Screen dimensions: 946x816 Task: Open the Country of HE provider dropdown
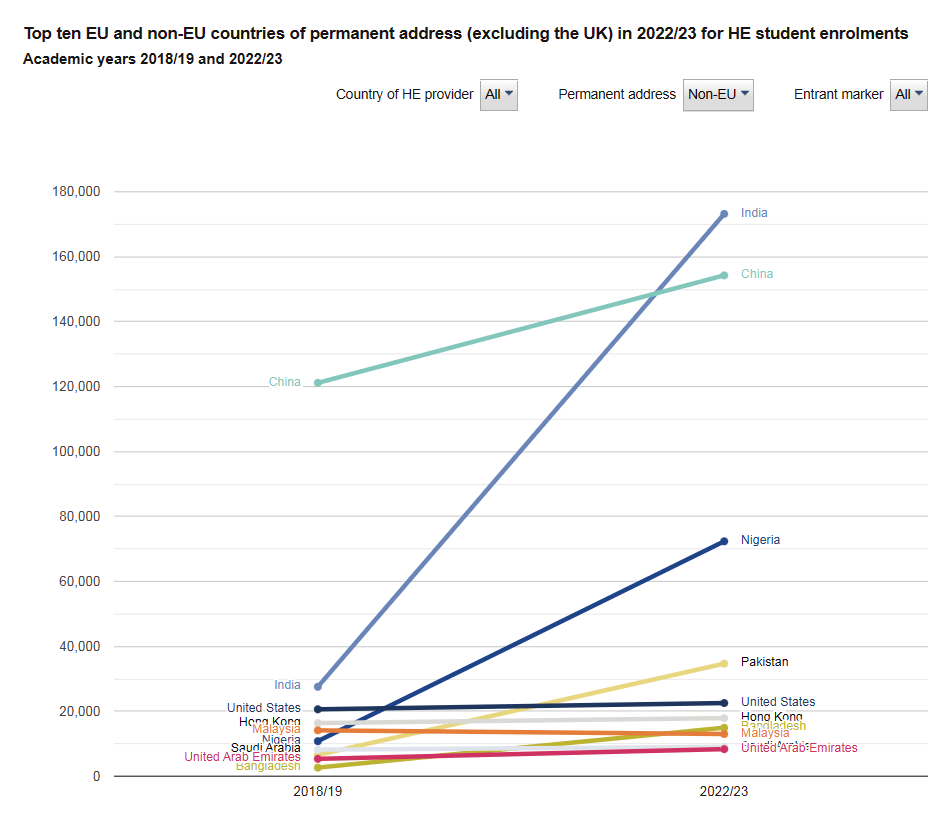click(498, 95)
